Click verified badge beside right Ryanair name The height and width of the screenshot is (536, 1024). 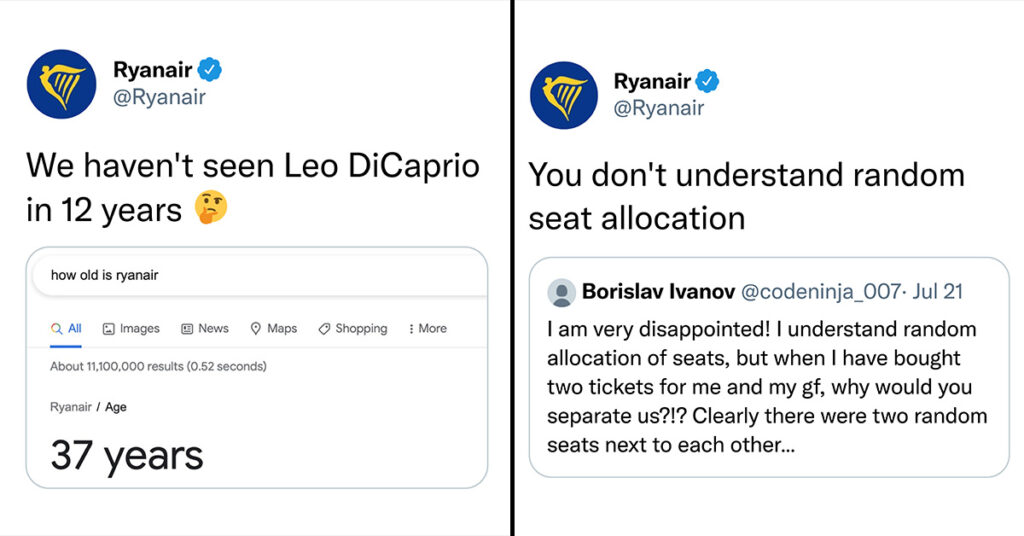coord(707,81)
